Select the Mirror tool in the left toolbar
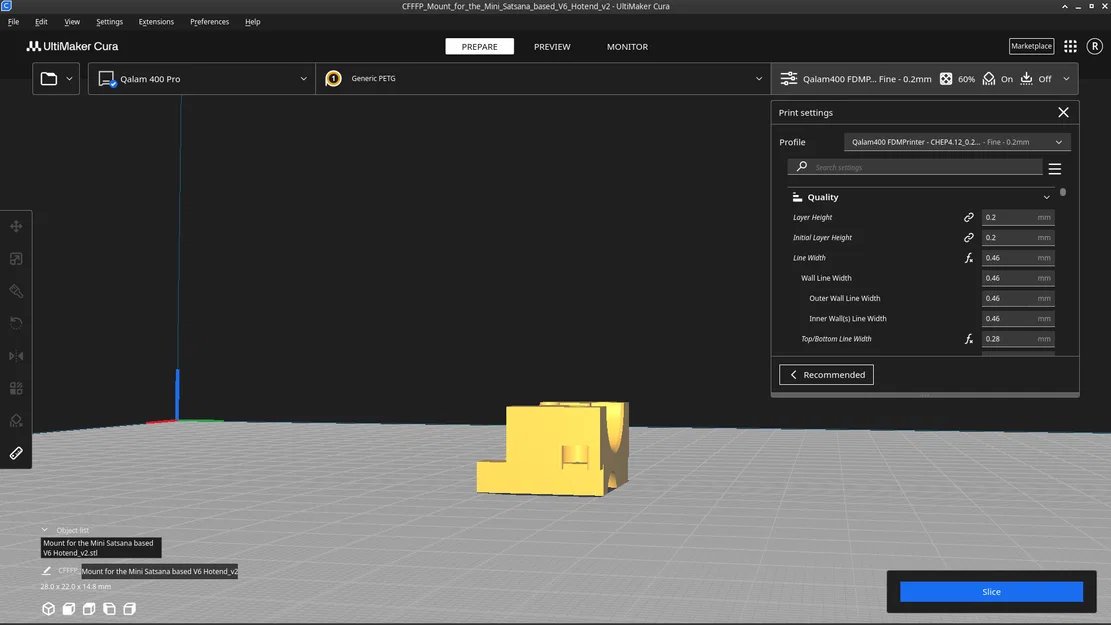1111x625 pixels. click(x=16, y=356)
